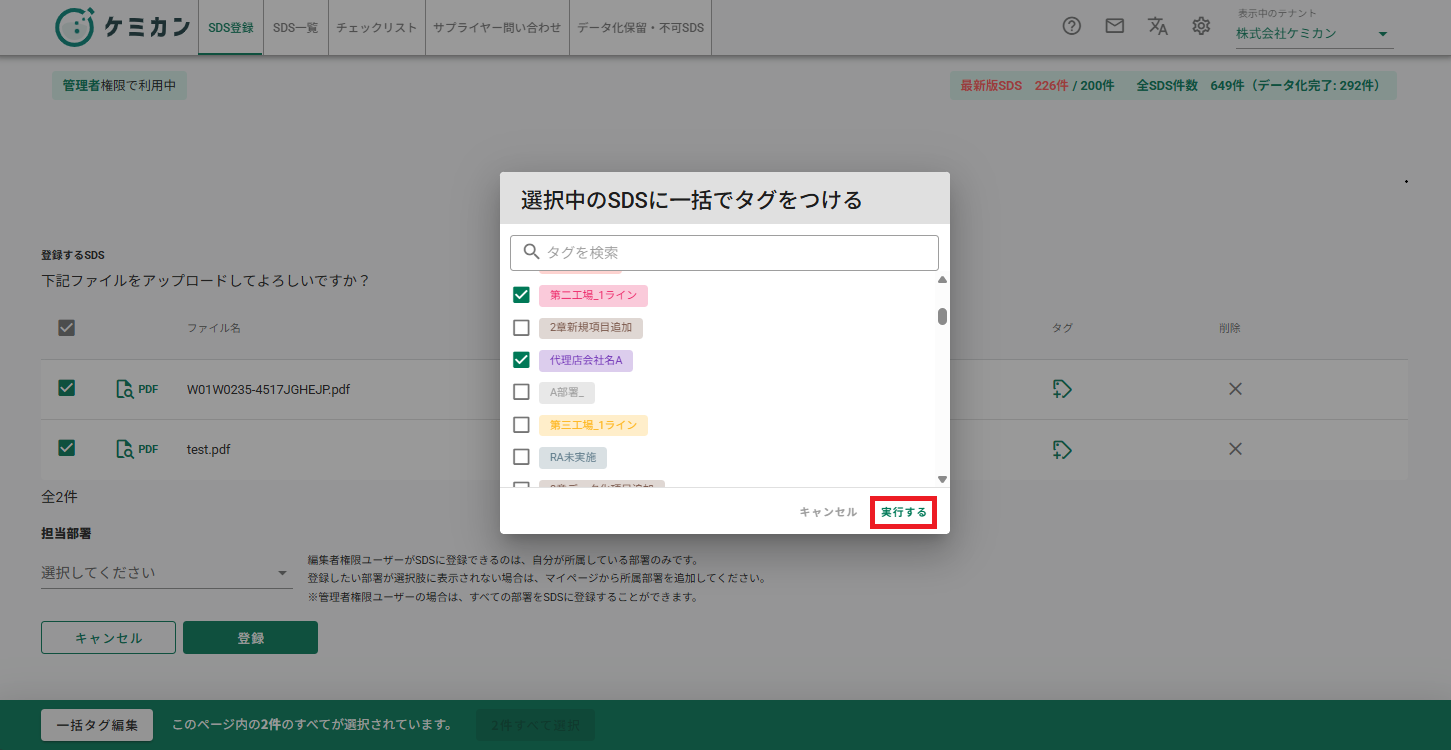Viewport: 1451px width, 750px height.
Task: Uncheck the test.pdf row checkbox
Action: (x=67, y=448)
